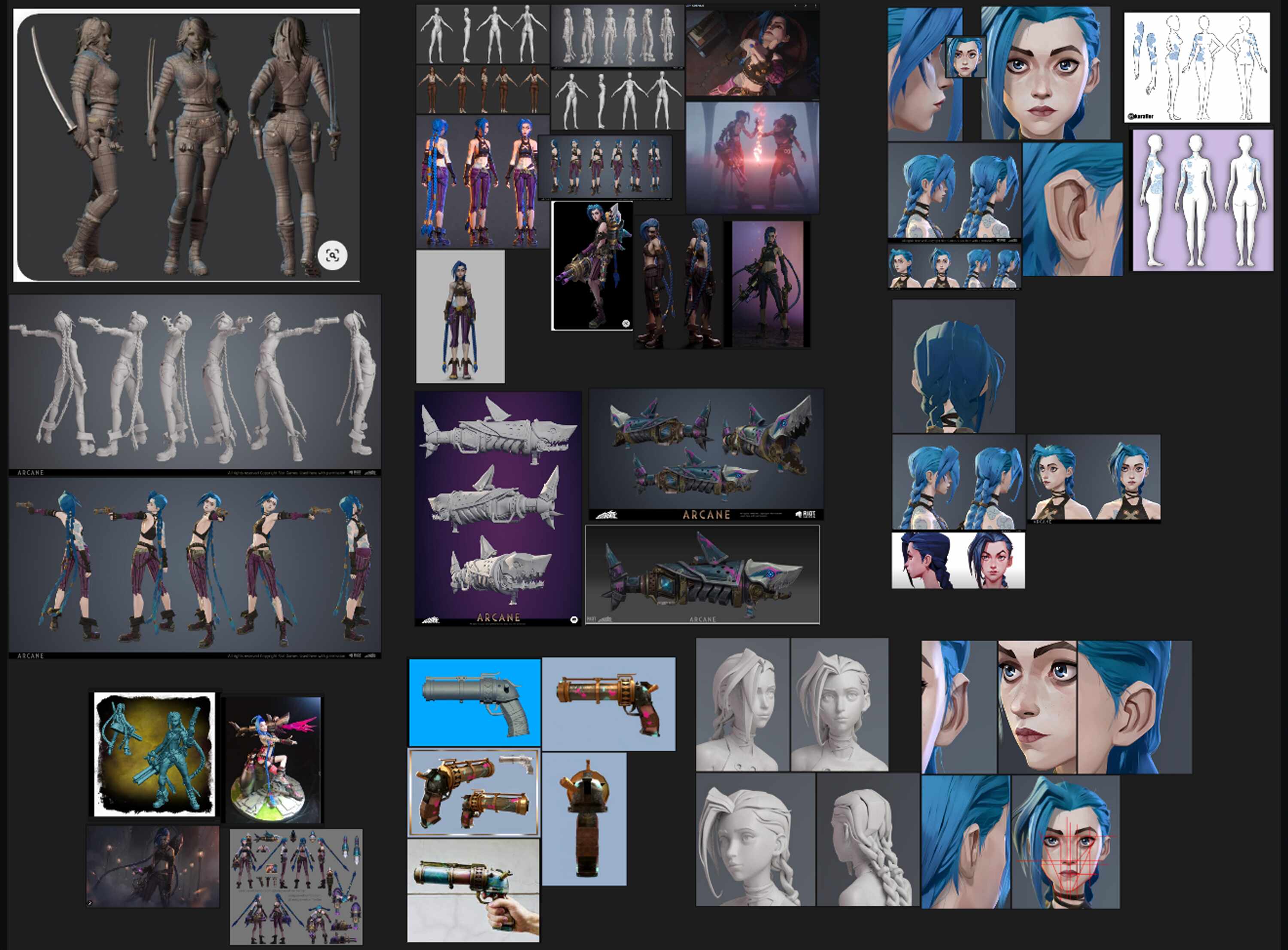Select the rear view of the pistol image

click(584, 819)
